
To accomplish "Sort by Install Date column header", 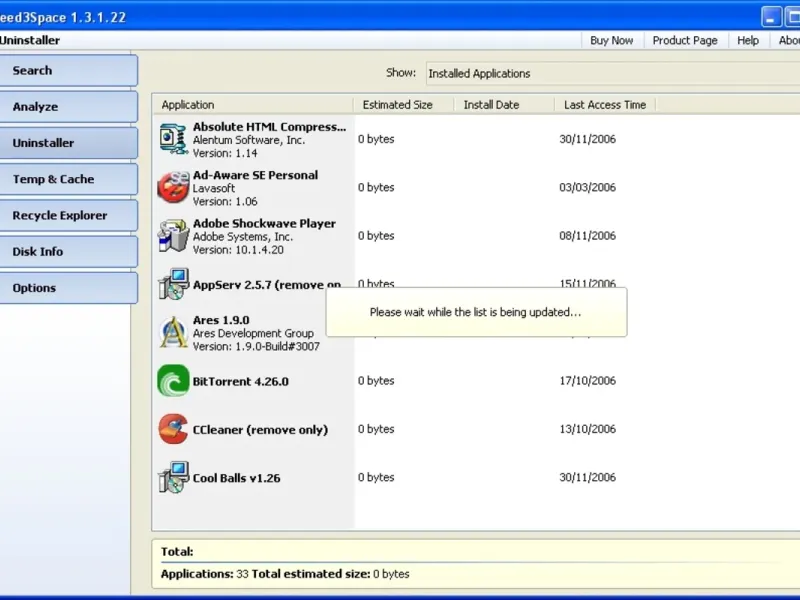I will click(x=504, y=105).
